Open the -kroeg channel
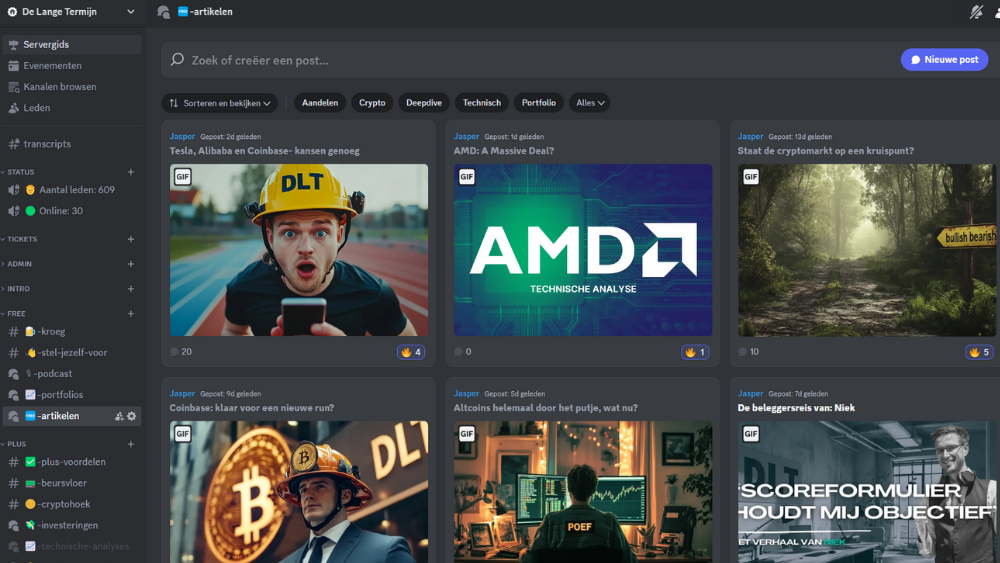The image size is (1000, 563). 71,332
